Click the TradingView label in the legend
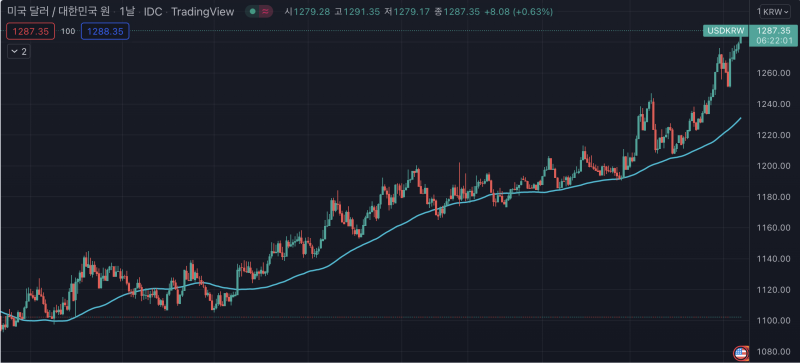 pos(203,11)
